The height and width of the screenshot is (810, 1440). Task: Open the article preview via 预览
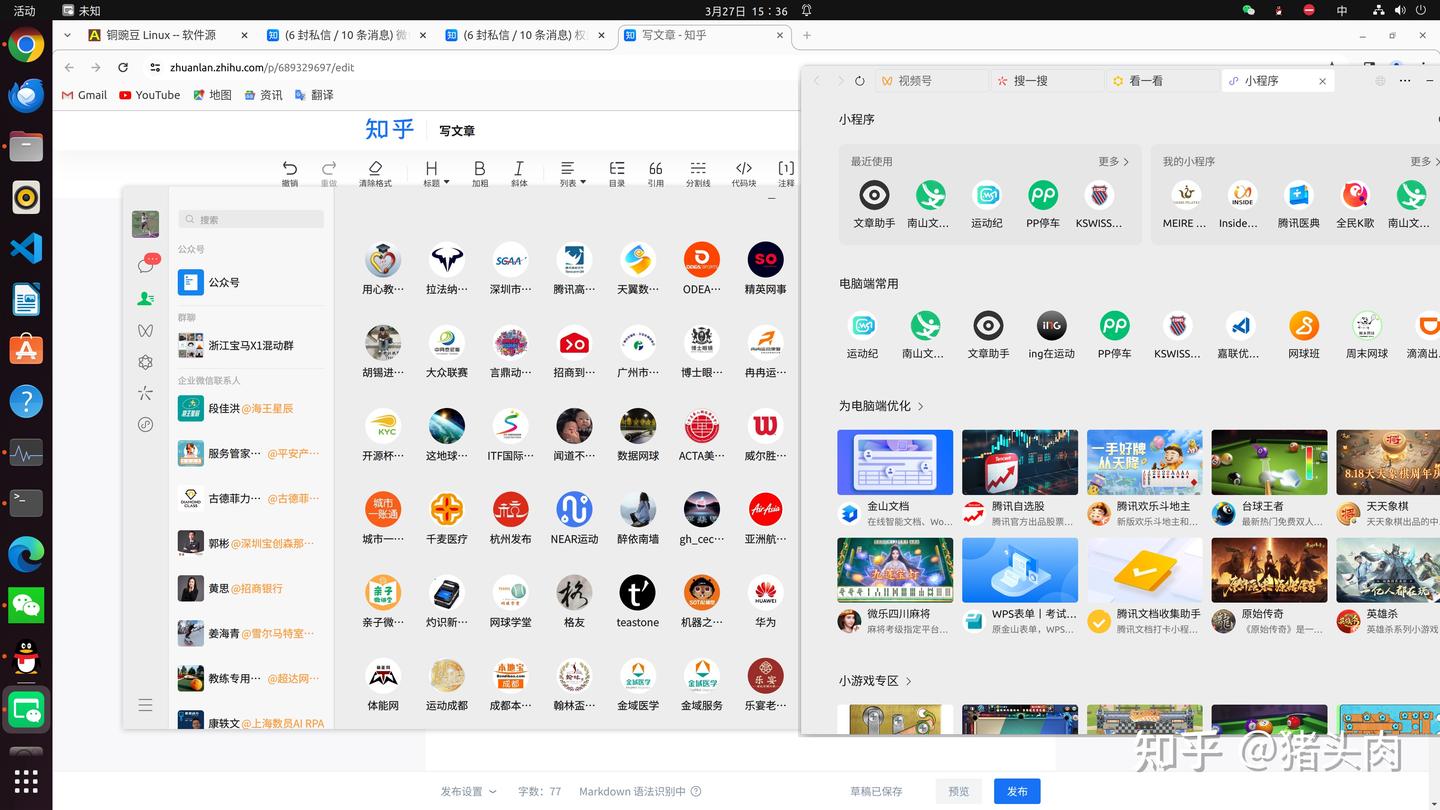pos(958,790)
